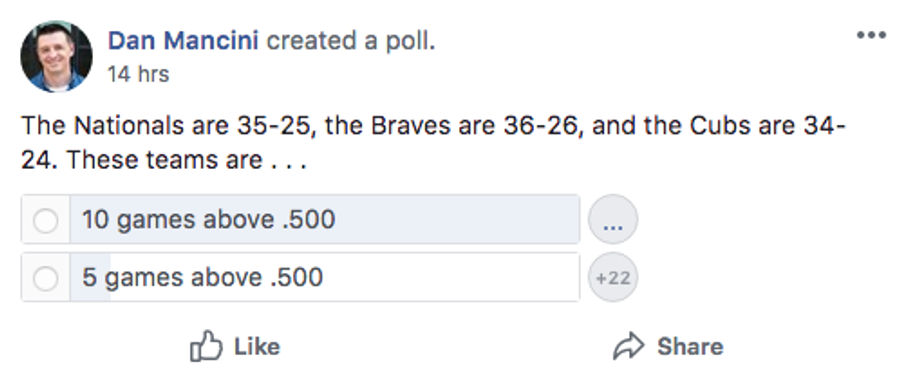Click the shaded result bar of 10 games option
Image resolution: width=900 pixels, height=380 pixels.
tap(324, 219)
